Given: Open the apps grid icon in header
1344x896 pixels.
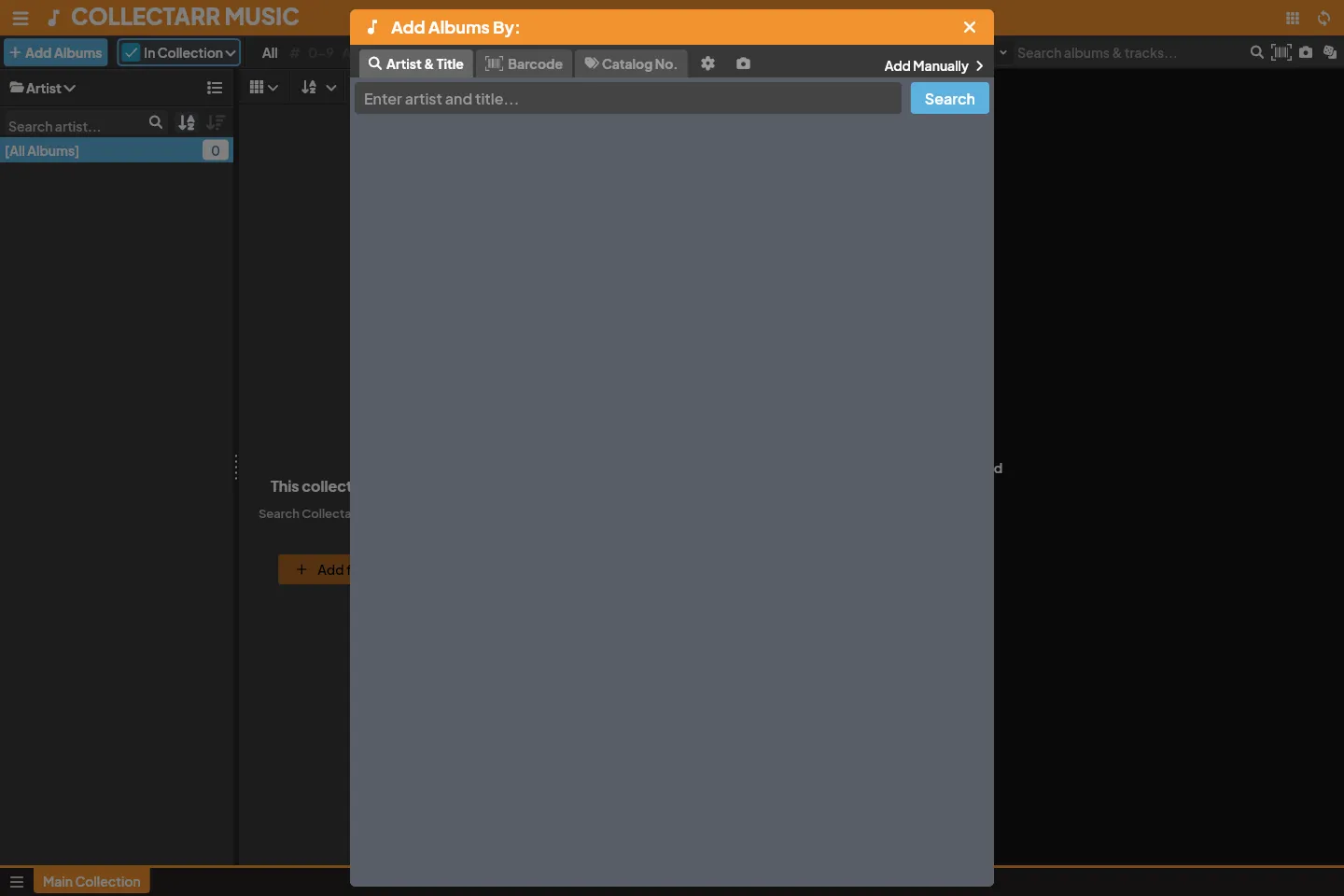Looking at the screenshot, I should pos(1293,18).
